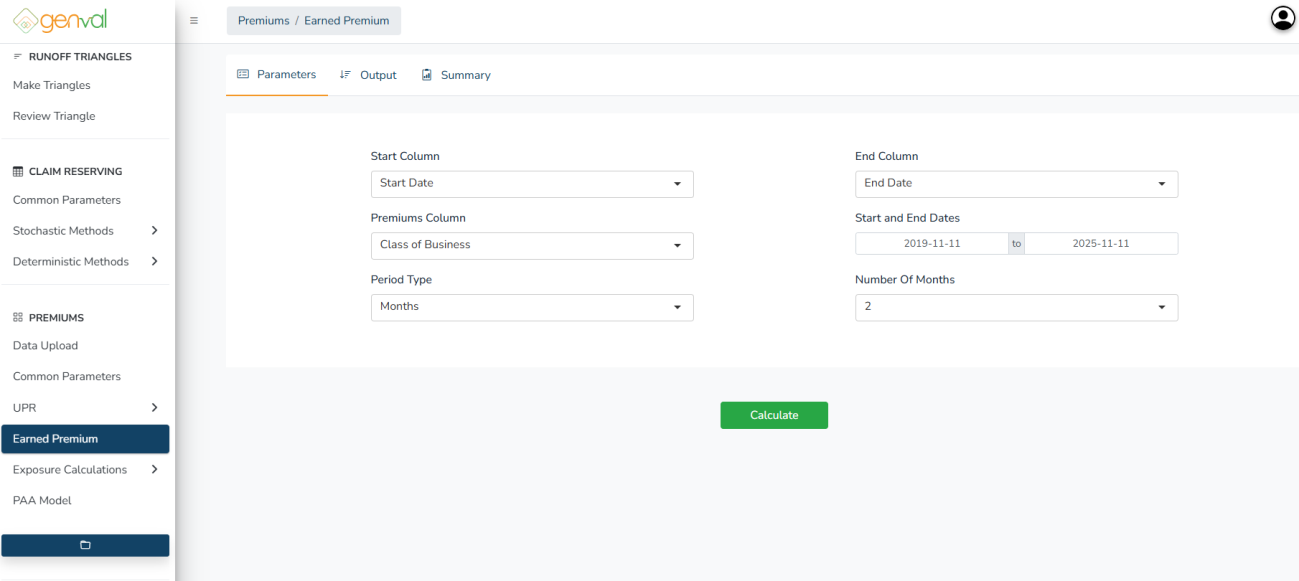
Task: Click the folder icon button in sidebar
Action: 85,545
